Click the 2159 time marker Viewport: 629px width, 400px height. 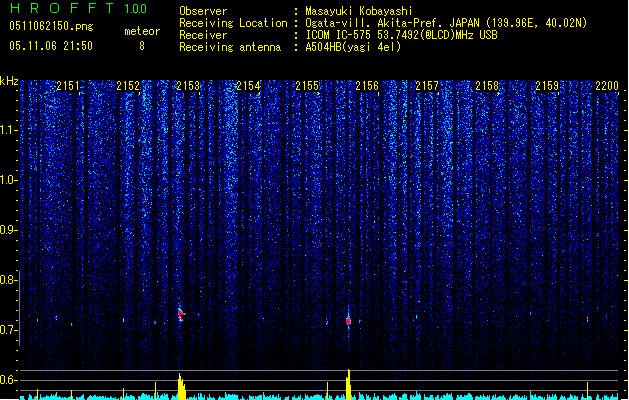pyautogui.click(x=547, y=86)
